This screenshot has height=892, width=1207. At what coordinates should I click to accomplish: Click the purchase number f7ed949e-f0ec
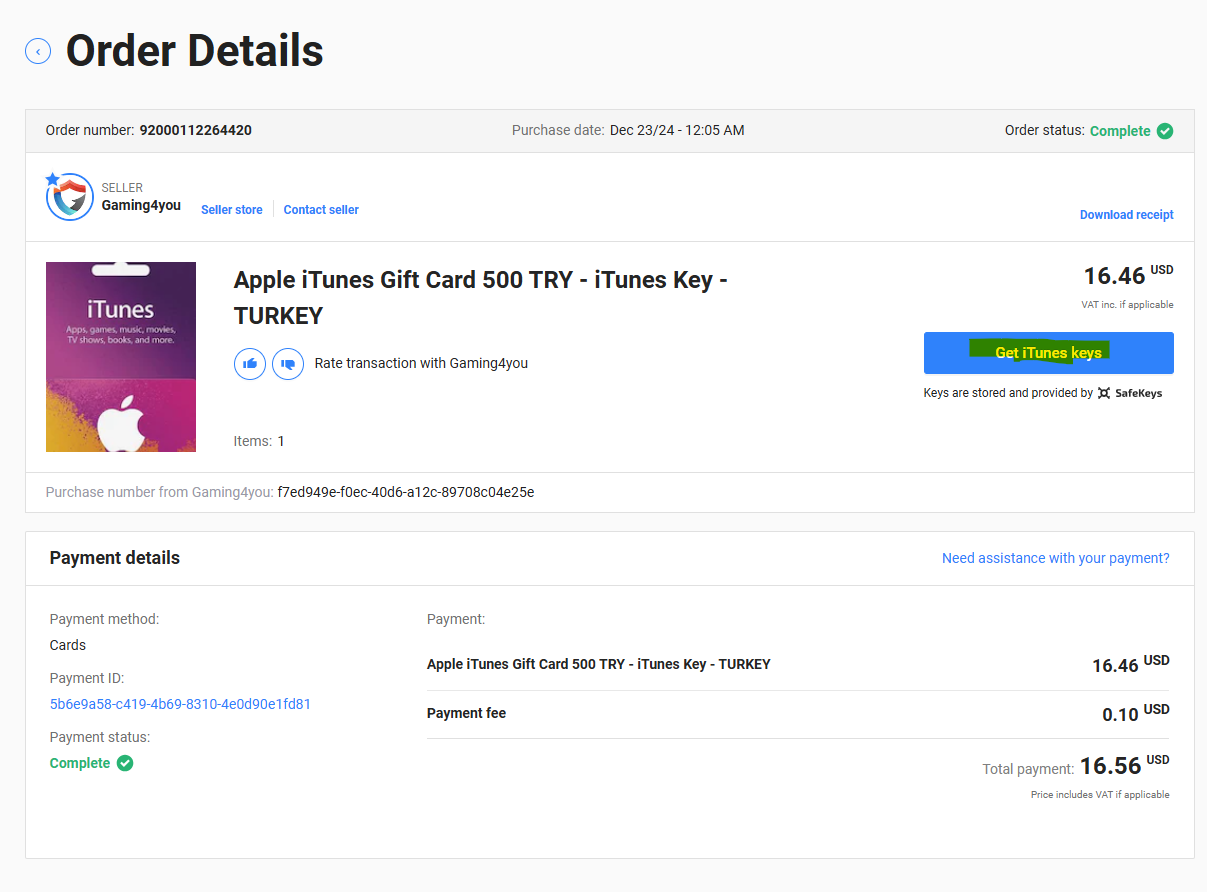click(406, 492)
